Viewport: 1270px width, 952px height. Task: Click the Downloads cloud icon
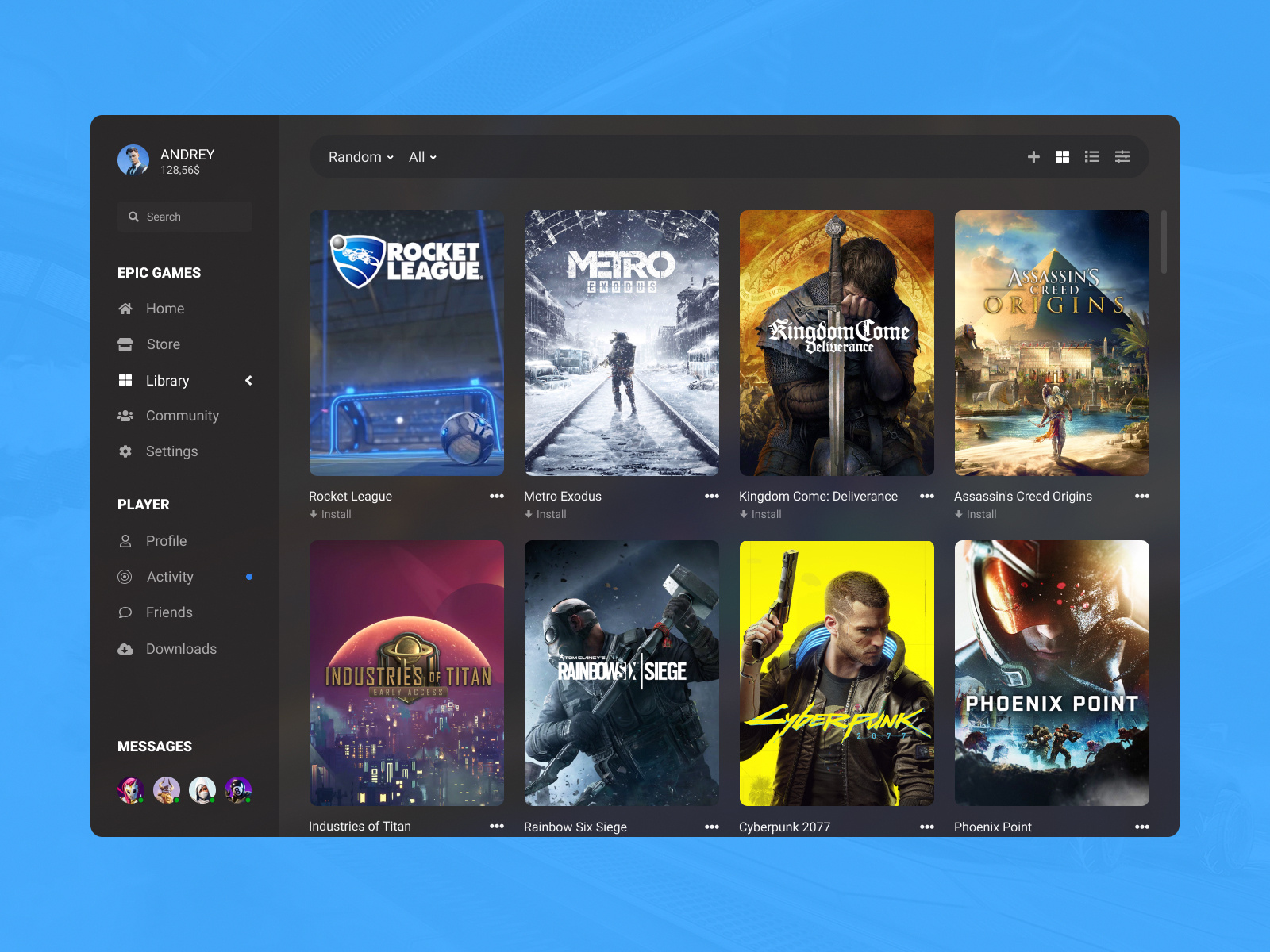point(125,649)
